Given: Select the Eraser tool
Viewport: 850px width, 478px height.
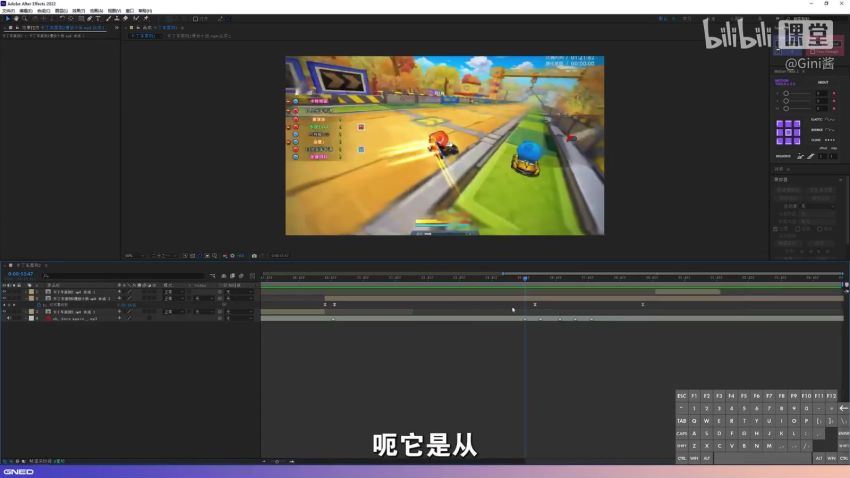Looking at the screenshot, I should (x=125, y=18).
